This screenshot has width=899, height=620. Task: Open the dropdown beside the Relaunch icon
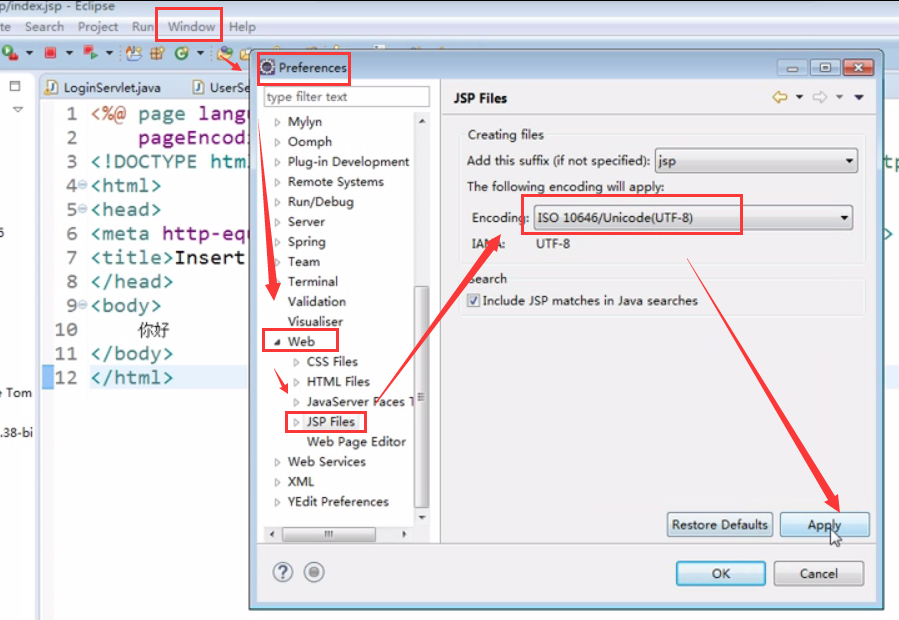[x=109, y=53]
